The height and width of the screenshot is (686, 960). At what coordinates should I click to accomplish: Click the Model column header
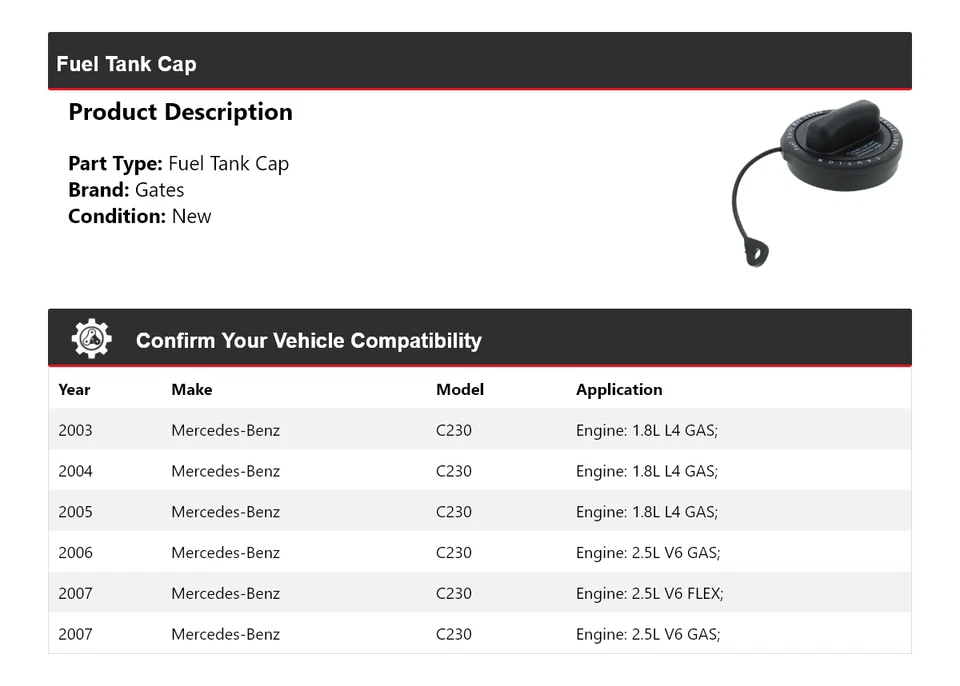459,390
